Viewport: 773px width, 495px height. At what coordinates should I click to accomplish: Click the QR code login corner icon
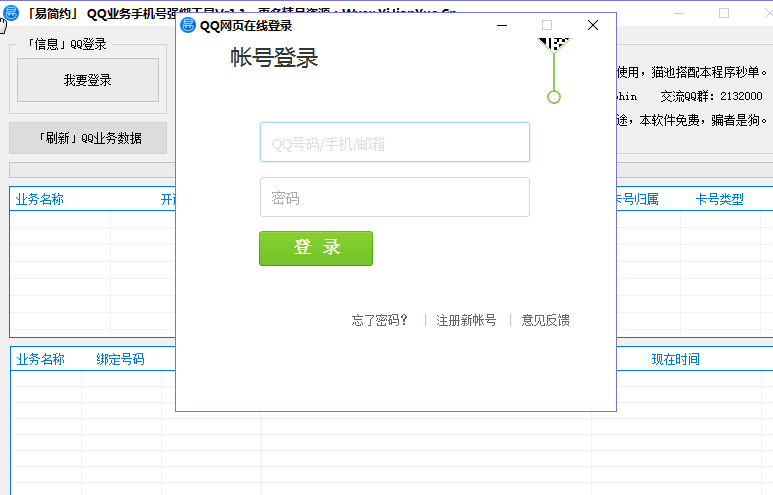(555, 44)
